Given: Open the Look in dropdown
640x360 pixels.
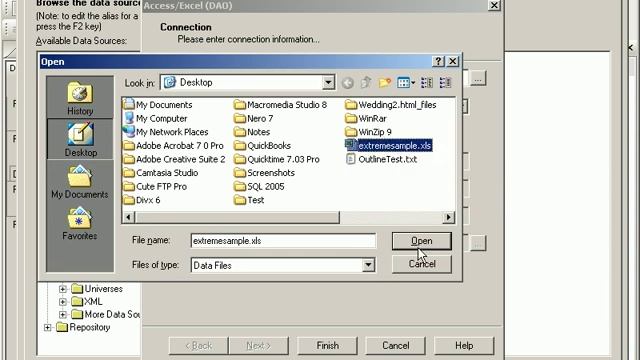Looking at the screenshot, I should click(328, 82).
